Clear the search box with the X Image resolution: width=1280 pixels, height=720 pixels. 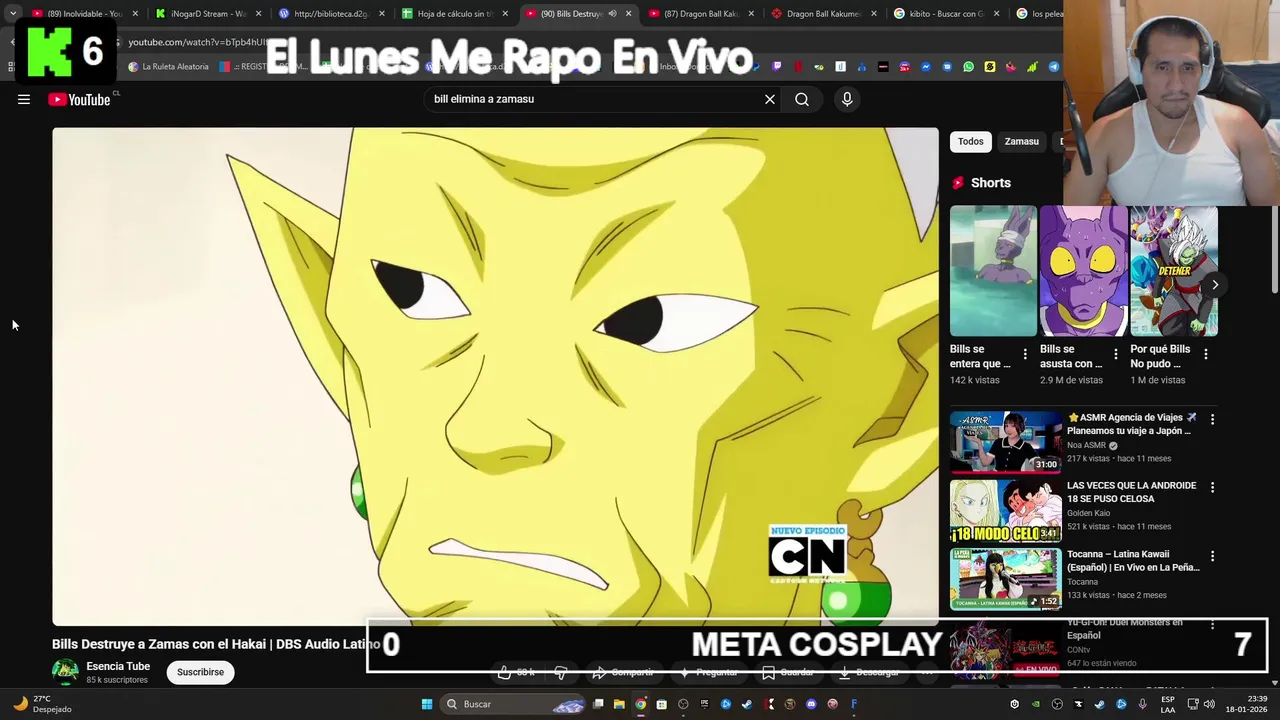(x=770, y=99)
